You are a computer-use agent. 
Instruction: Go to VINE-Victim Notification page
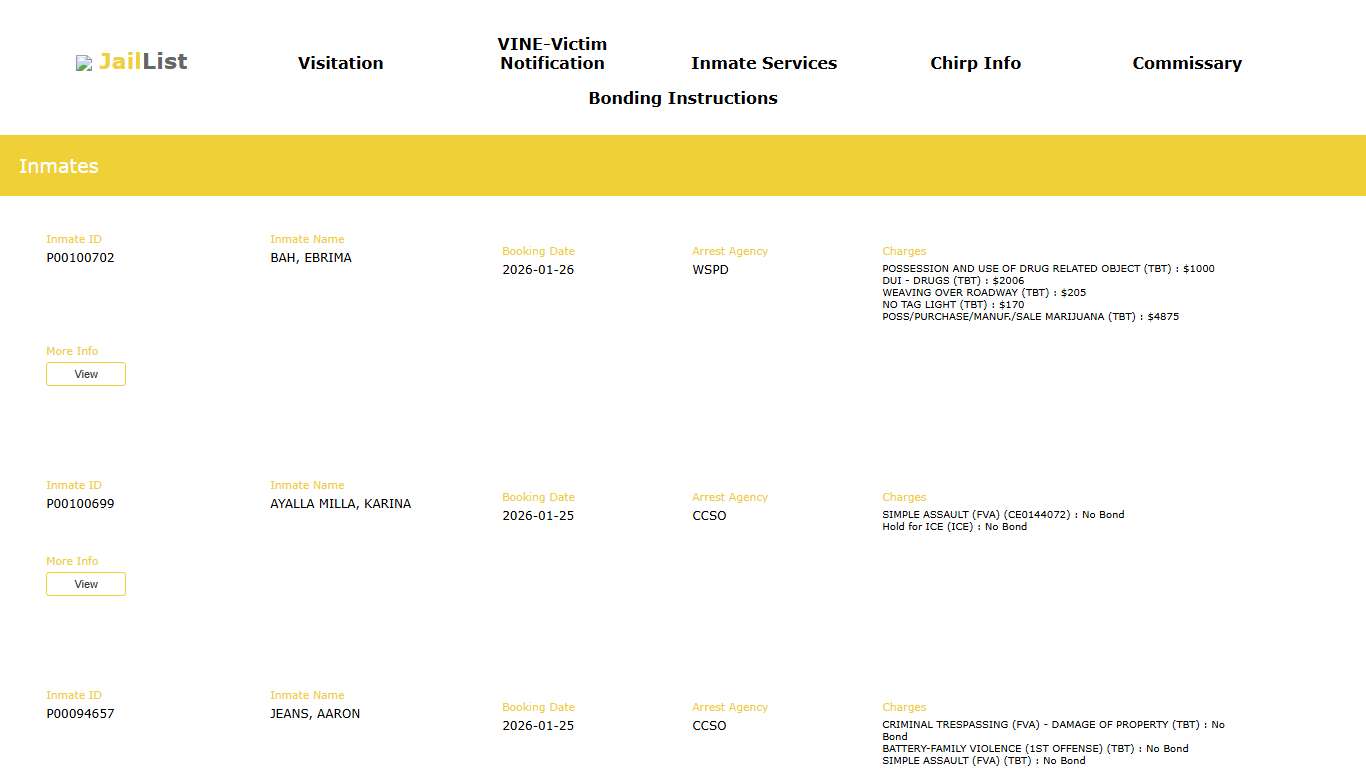coord(552,54)
